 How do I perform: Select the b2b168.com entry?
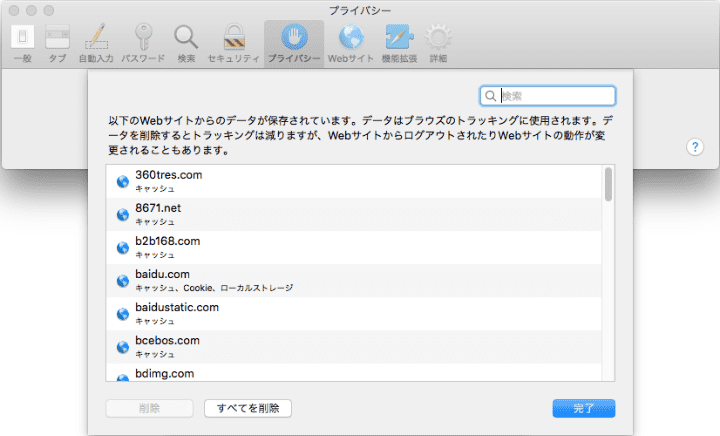[354, 248]
